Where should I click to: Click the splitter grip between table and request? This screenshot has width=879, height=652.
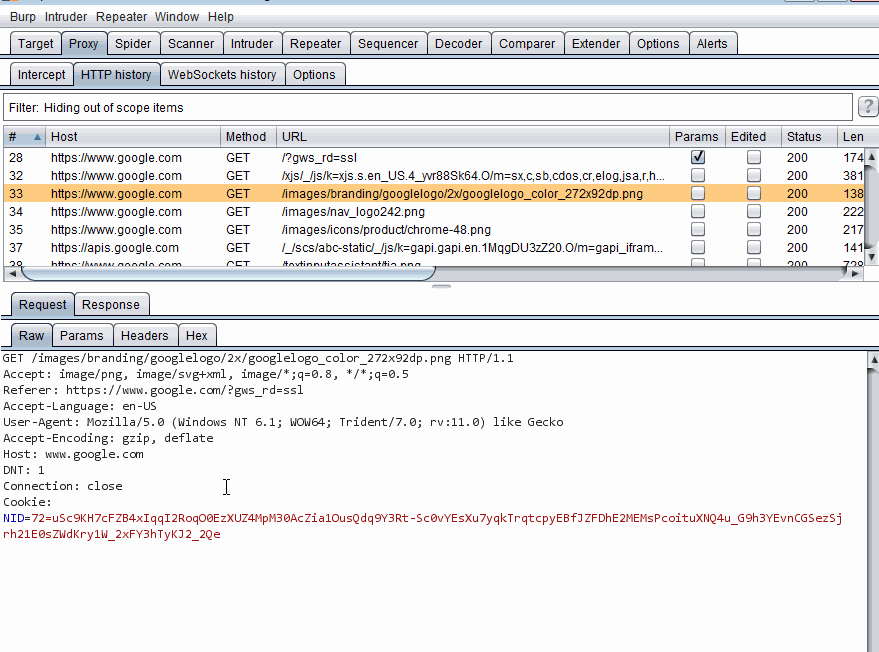point(439,287)
